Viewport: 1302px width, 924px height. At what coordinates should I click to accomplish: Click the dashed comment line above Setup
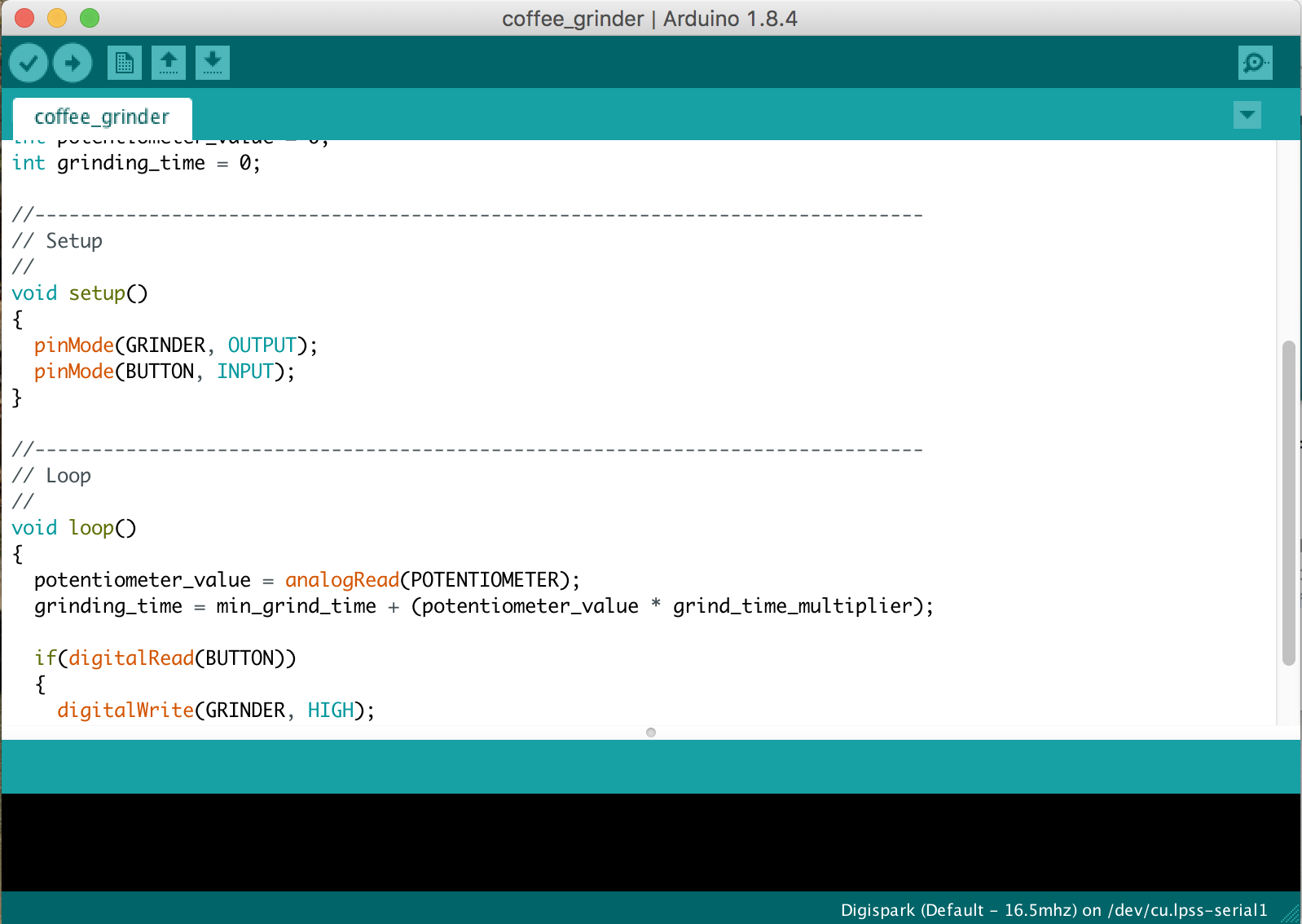468,215
